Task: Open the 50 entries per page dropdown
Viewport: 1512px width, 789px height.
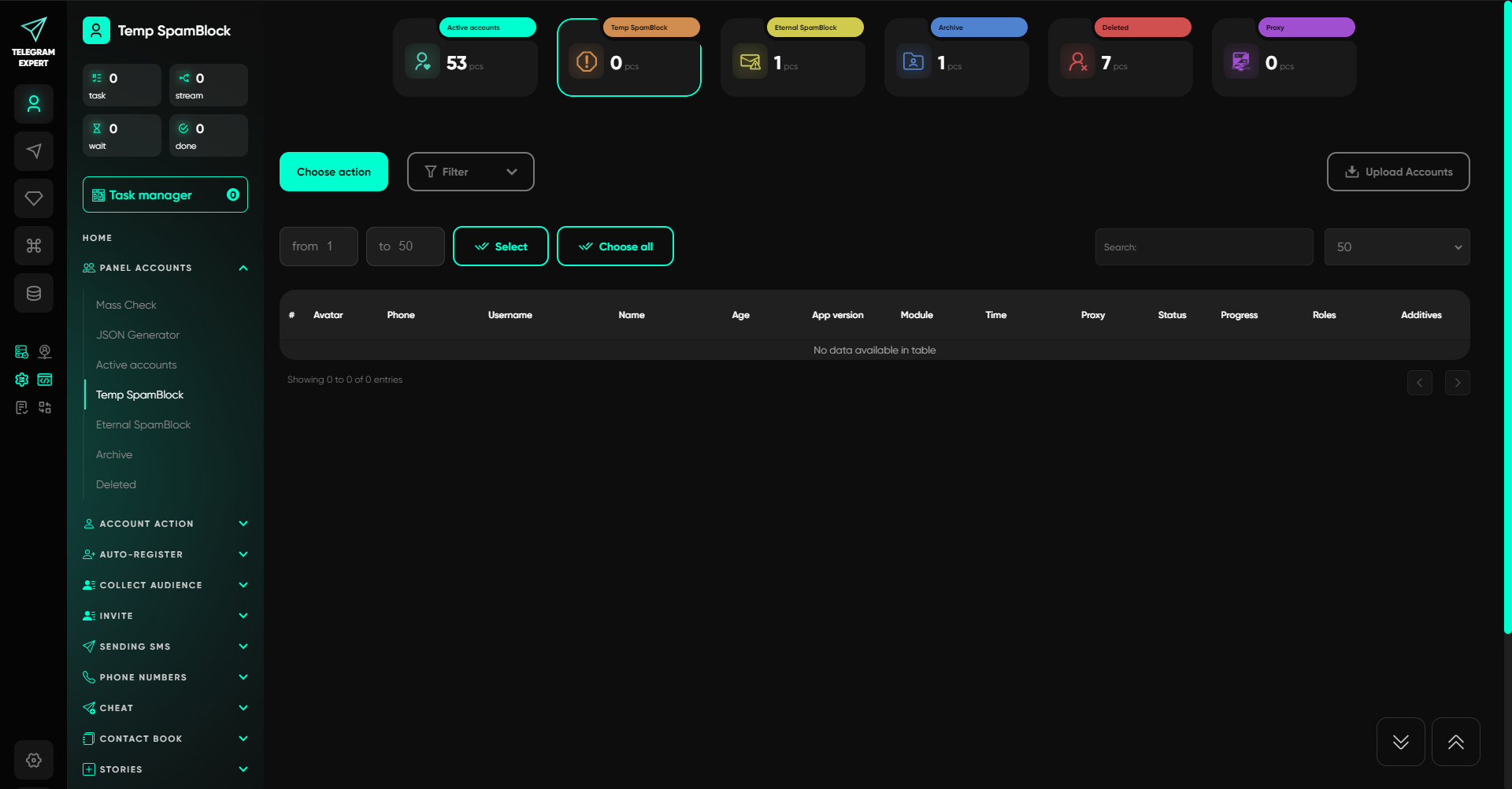Action: (1396, 247)
